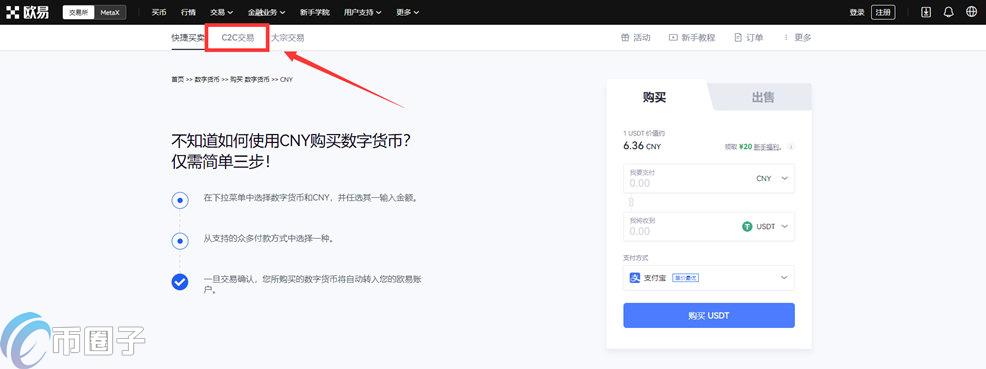This screenshot has width=986, height=369.
Task: Click the 欧易 OKX logo
Action: [x=27, y=12]
